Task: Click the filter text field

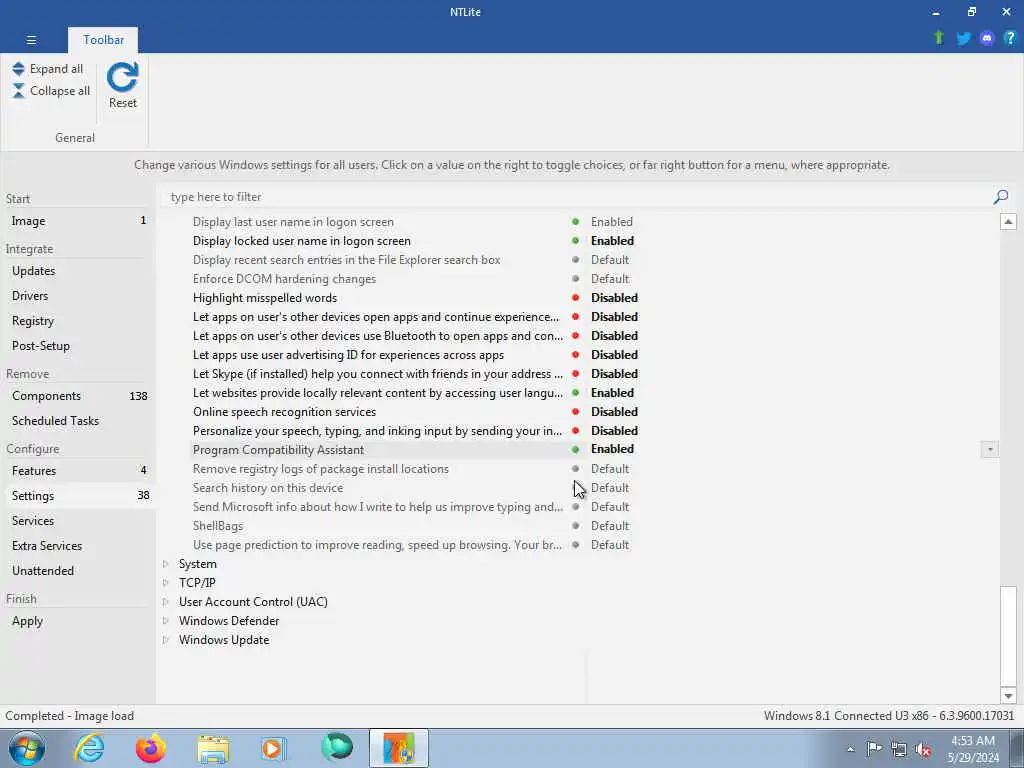Action: tap(575, 197)
